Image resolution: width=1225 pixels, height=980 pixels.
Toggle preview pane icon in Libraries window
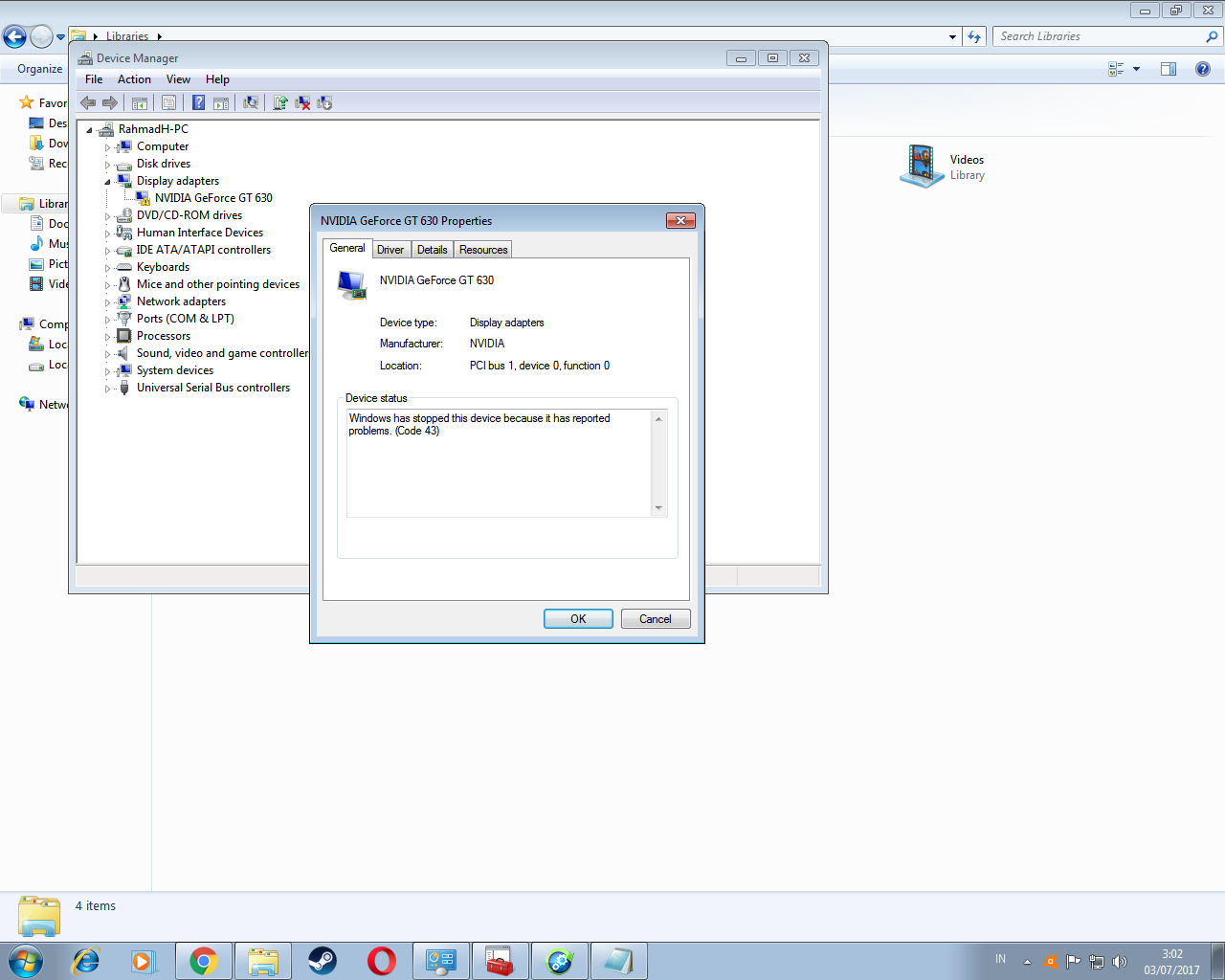tap(1169, 69)
